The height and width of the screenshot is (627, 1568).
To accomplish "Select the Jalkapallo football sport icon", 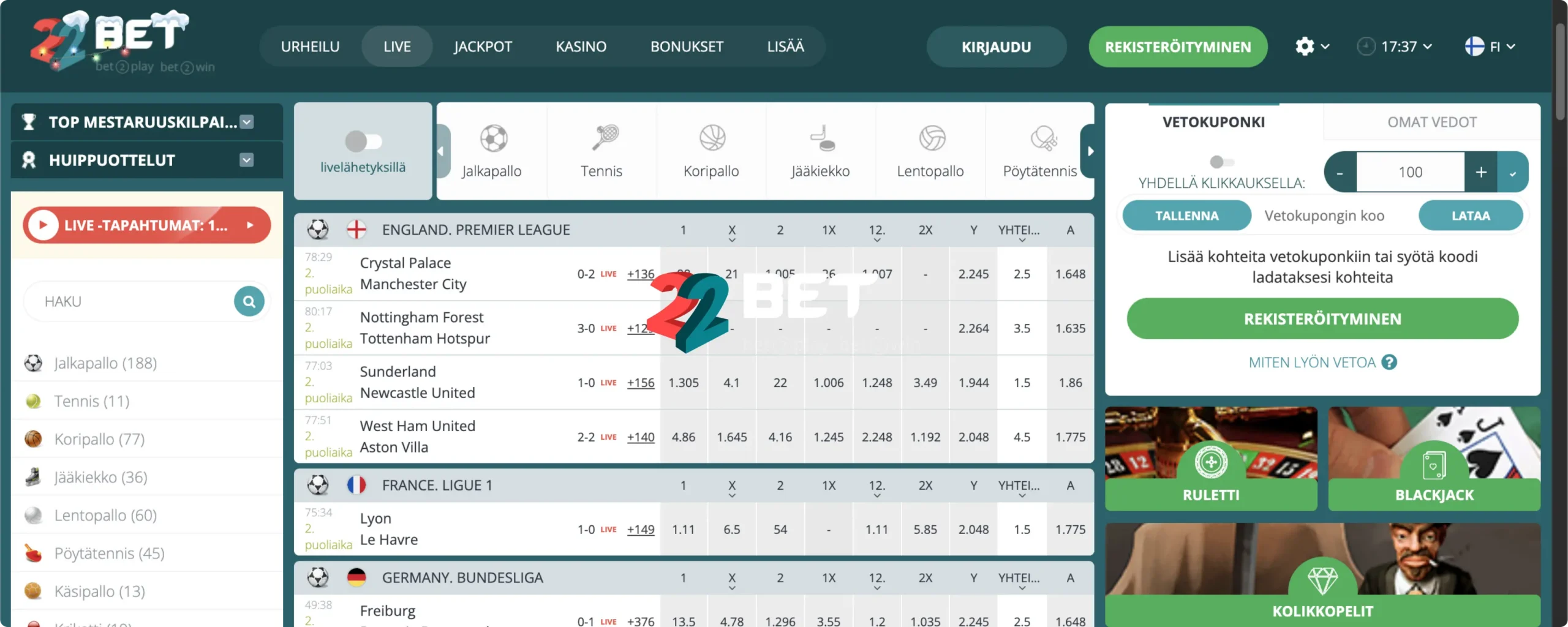I will click(x=494, y=138).
